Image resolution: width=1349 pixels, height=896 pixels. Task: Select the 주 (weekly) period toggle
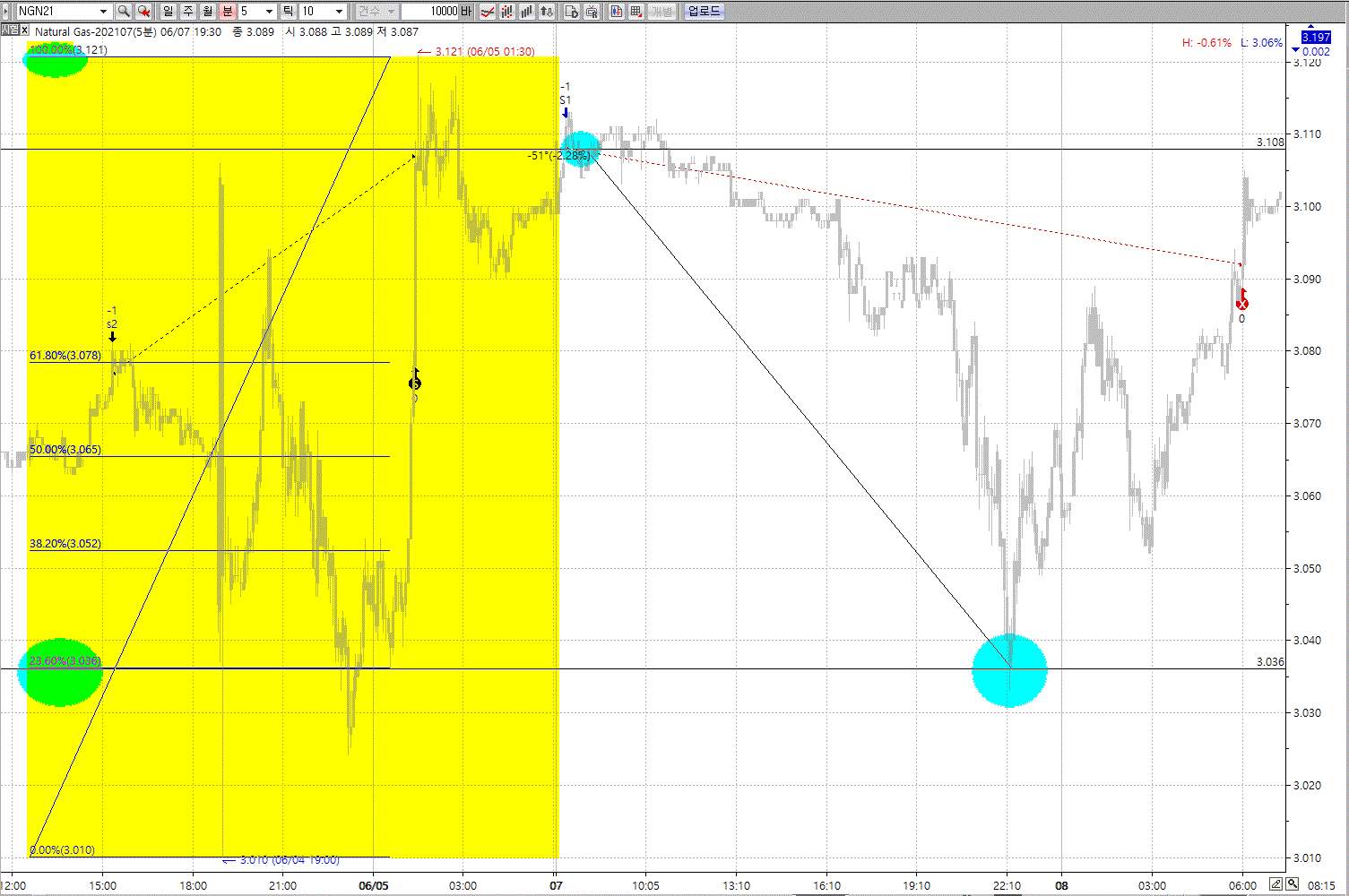coord(188,12)
